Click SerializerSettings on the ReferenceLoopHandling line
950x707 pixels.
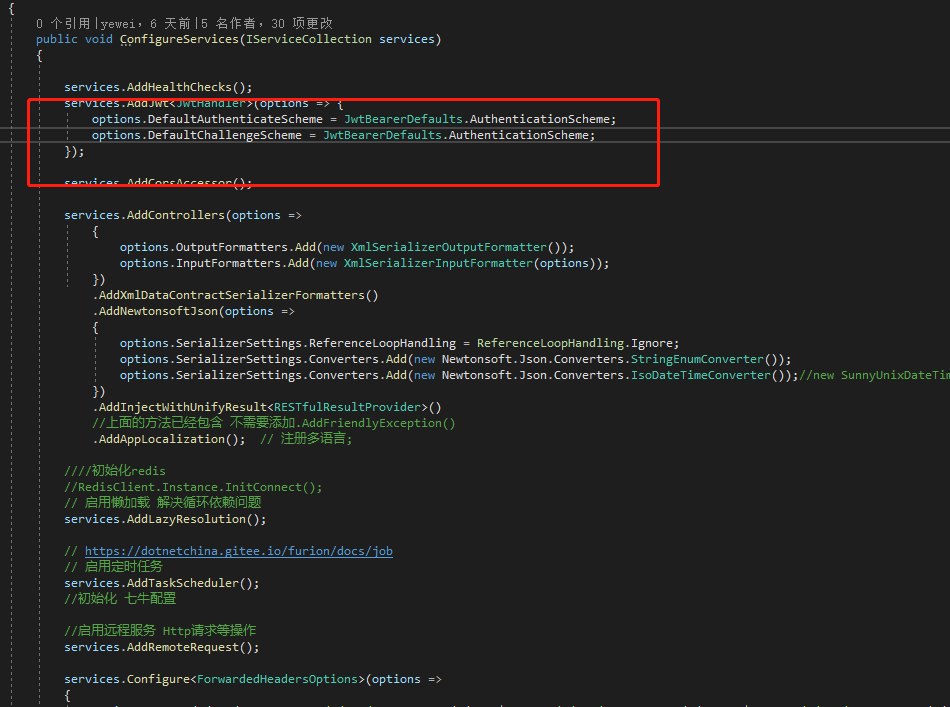[239, 343]
